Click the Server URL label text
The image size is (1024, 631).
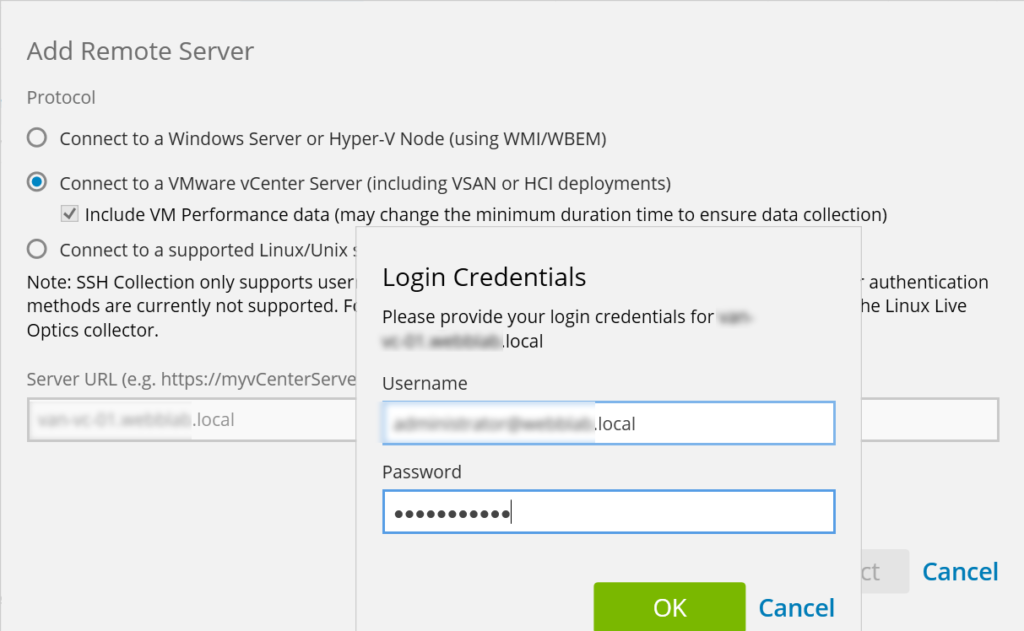(x=191, y=379)
